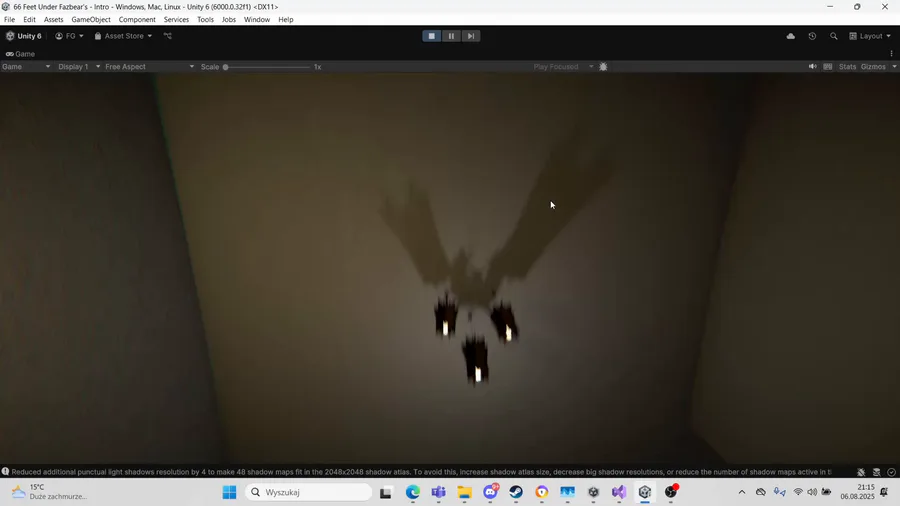
Task: Select the Game view tab
Action: (20, 54)
